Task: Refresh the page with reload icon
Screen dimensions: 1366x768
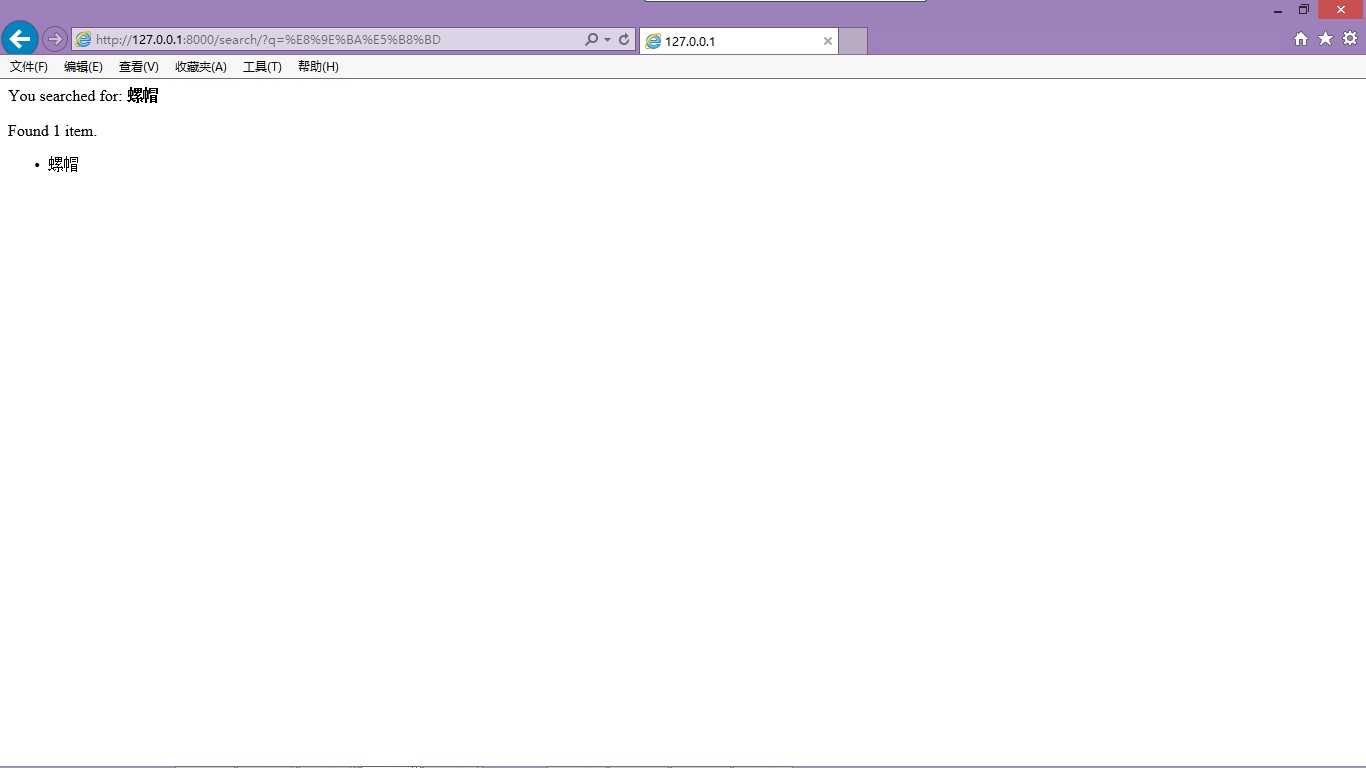Action: (x=624, y=39)
